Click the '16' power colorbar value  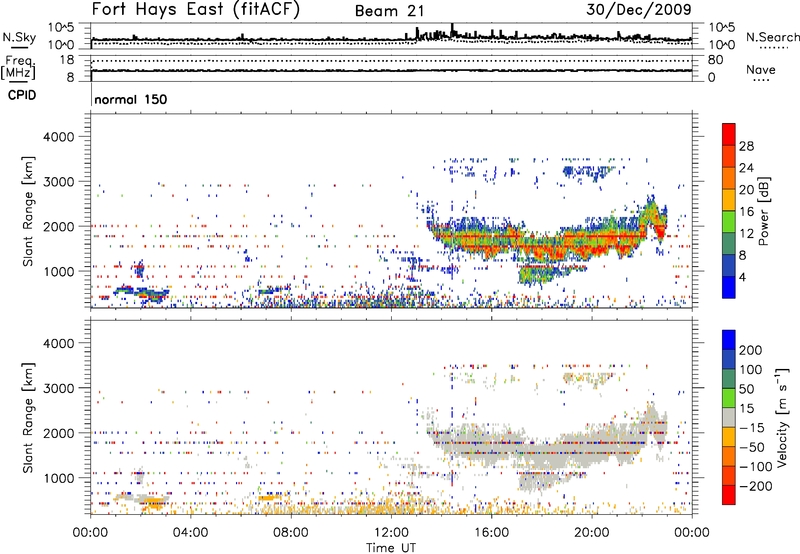pos(746,212)
